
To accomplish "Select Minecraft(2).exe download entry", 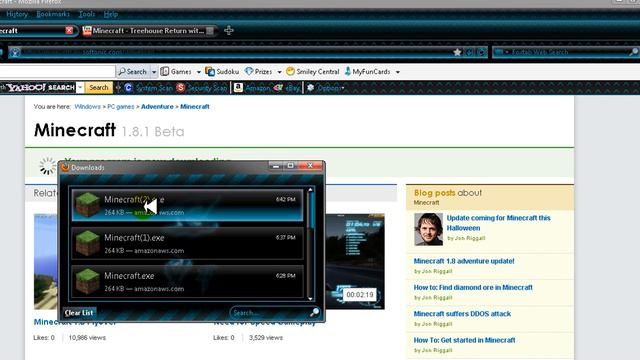I will click(x=187, y=205).
